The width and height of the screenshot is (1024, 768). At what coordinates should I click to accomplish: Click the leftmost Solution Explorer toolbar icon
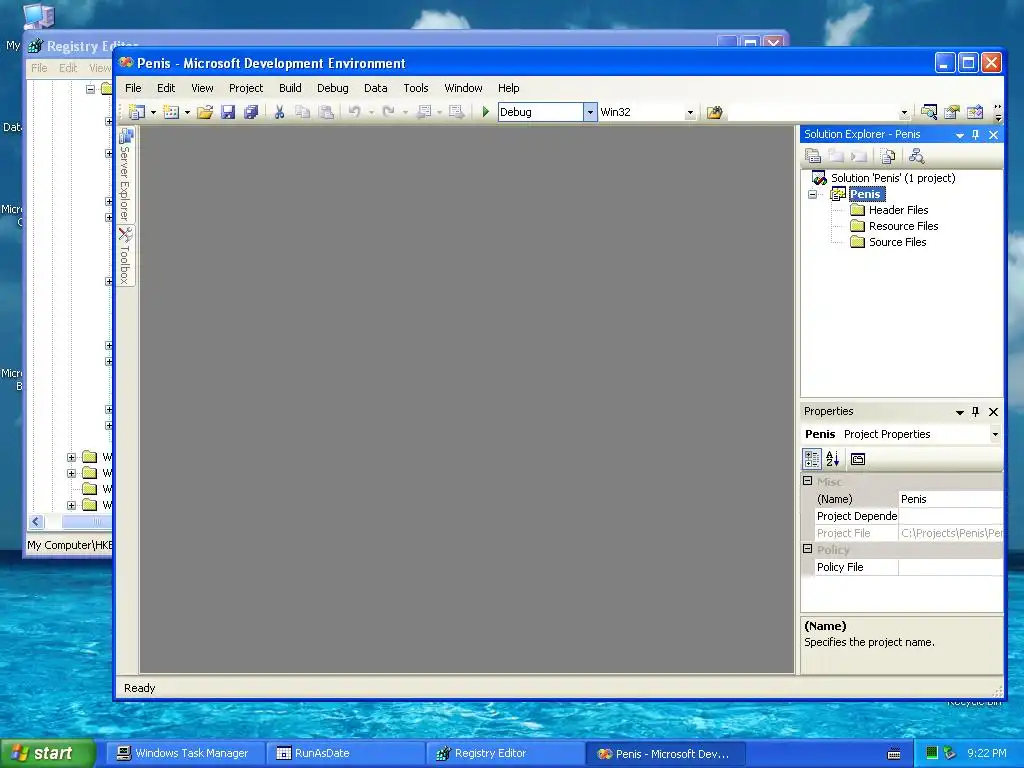tap(813, 155)
